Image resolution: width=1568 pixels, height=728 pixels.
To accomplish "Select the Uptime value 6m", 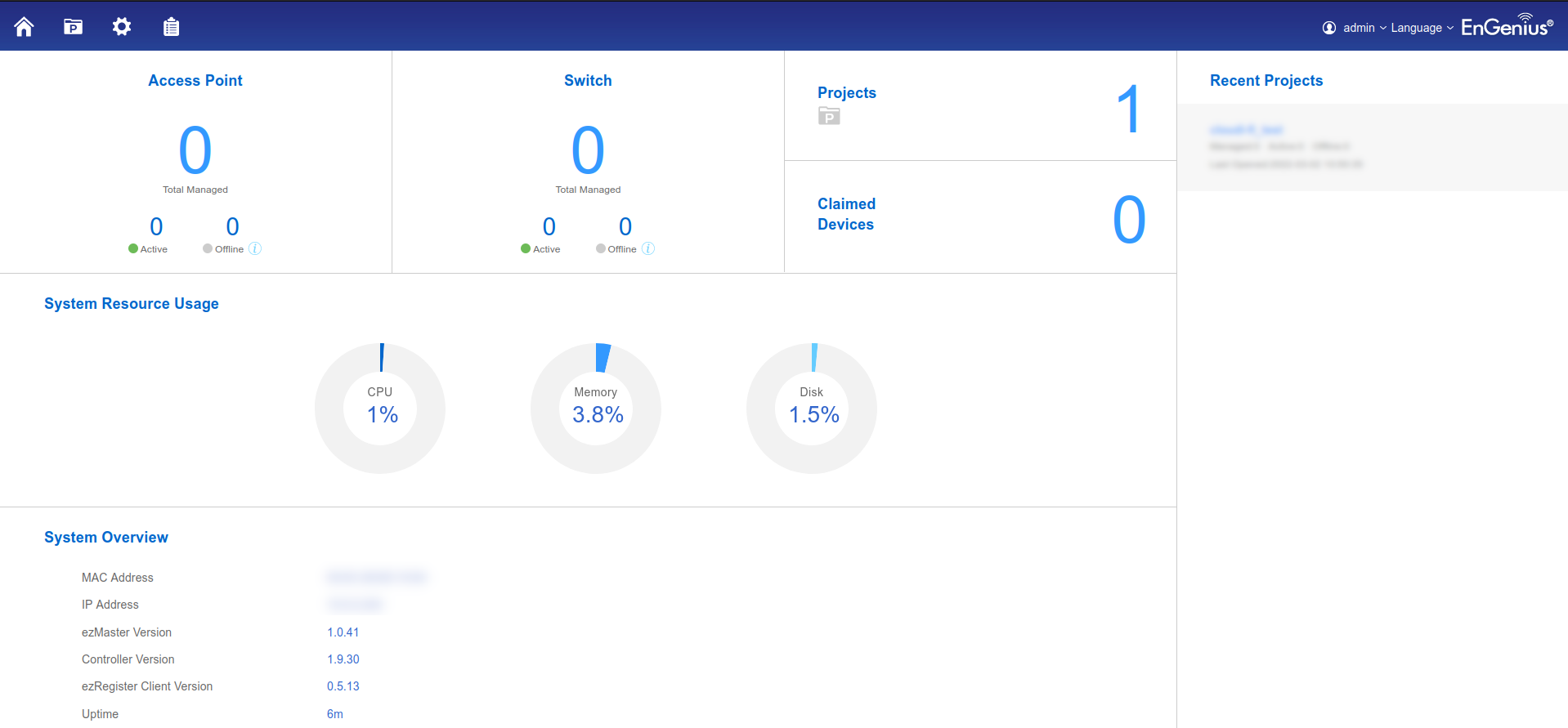I will (x=335, y=714).
